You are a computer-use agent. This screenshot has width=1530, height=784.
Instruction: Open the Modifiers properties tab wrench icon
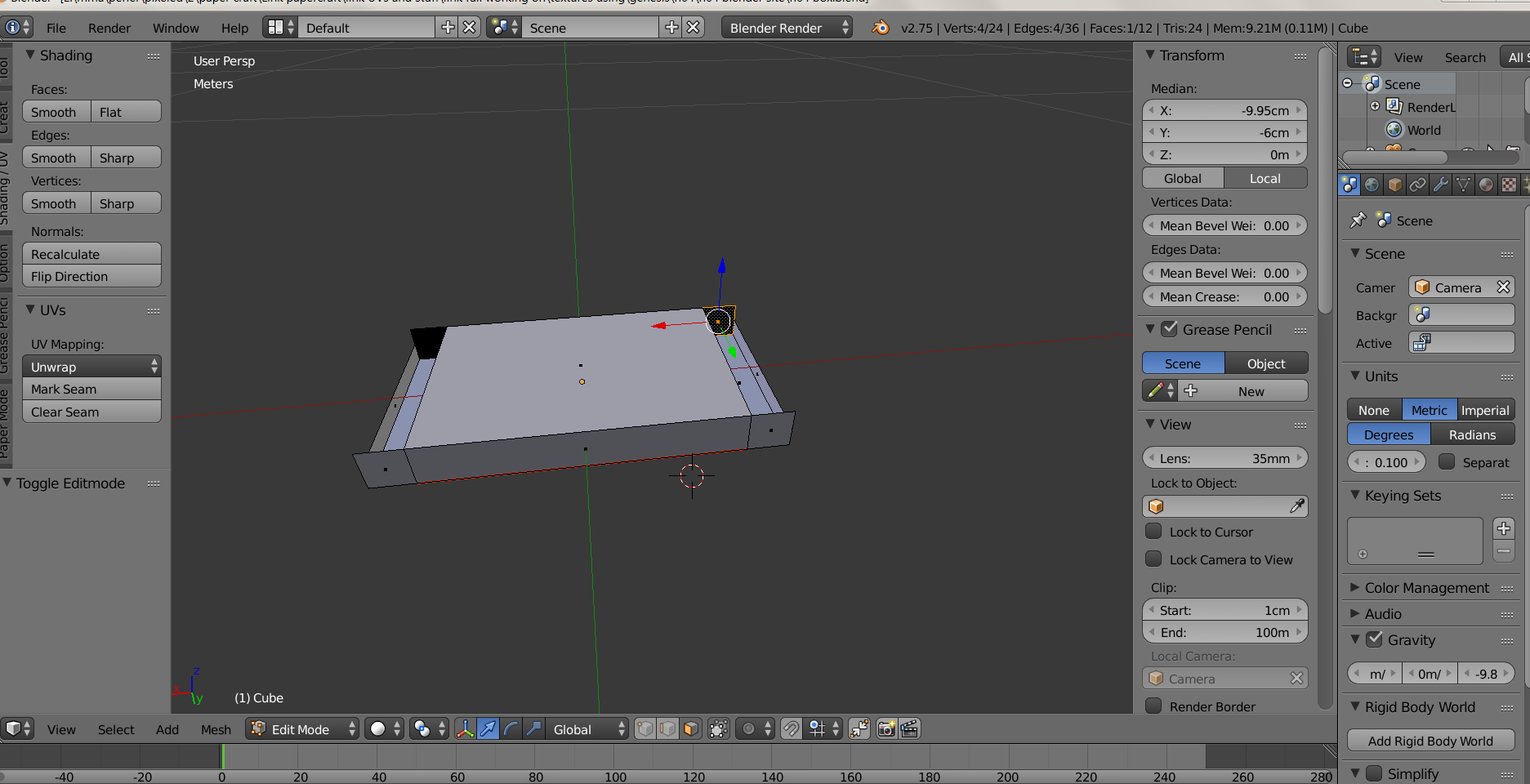click(x=1440, y=185)
